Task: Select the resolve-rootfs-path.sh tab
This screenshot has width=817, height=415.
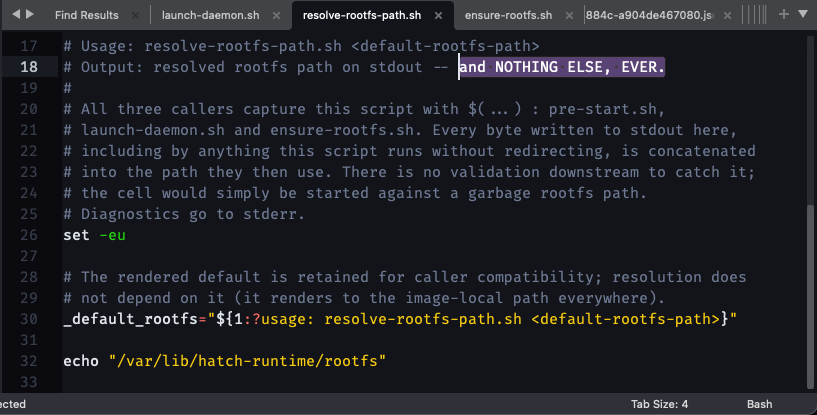Action: [x=362, y=15]
